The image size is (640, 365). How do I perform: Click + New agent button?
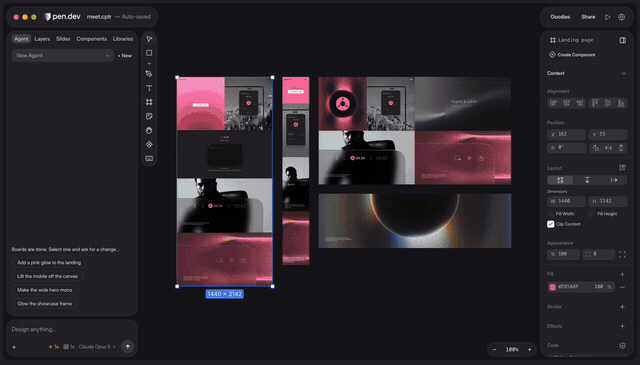pyautogui.click(x=124, y=56)
